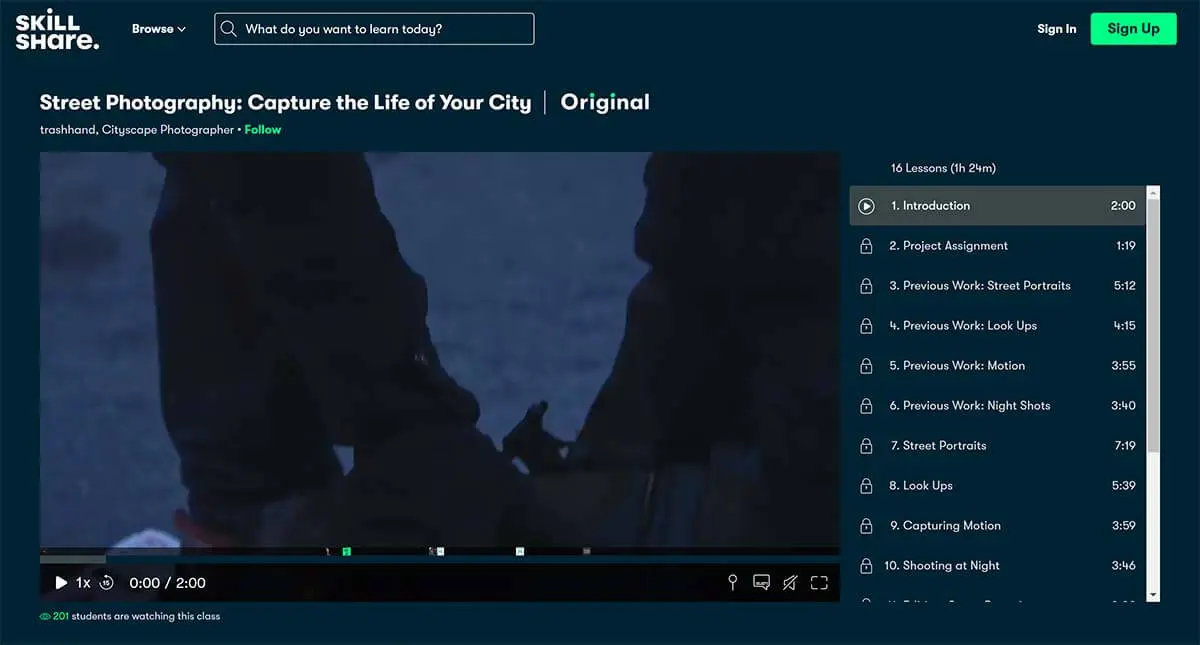Click the "Street Photography: Capture the Life of Your City" title

[x=285, y=102]
